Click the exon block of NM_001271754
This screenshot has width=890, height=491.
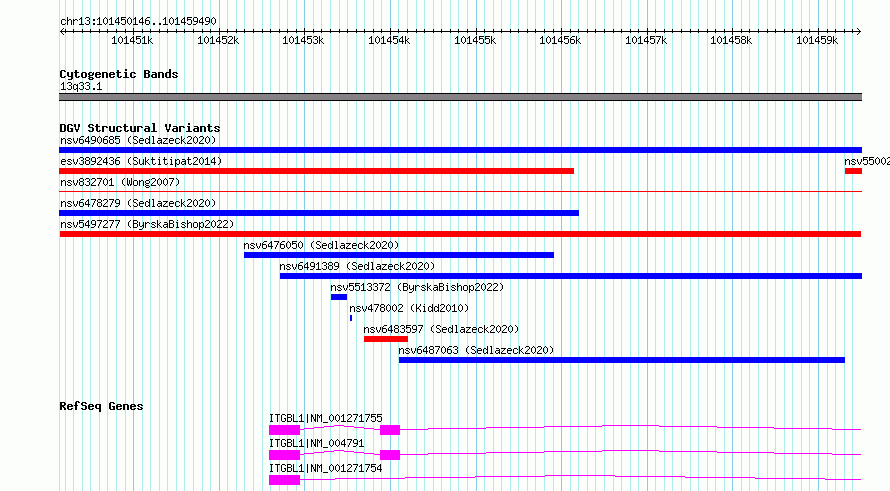pos(284,480)
